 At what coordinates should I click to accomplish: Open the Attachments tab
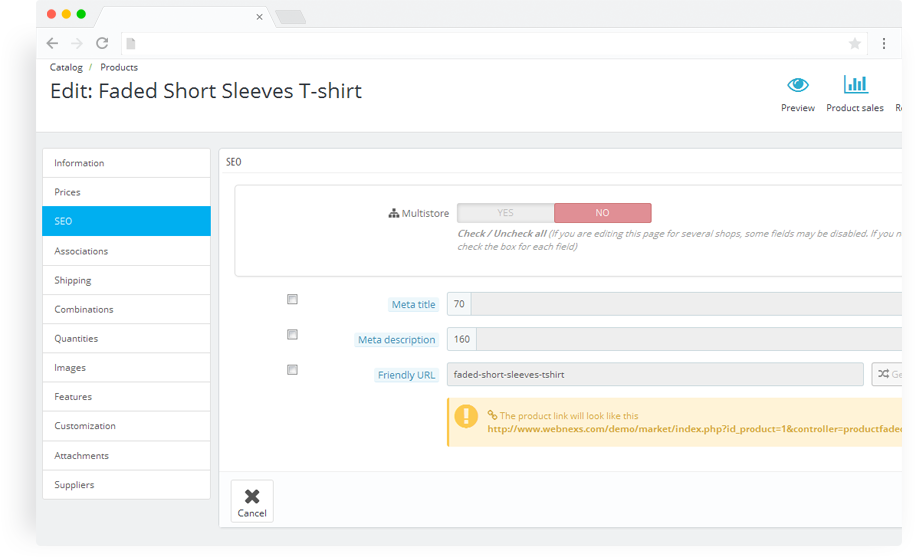[126, 456]
